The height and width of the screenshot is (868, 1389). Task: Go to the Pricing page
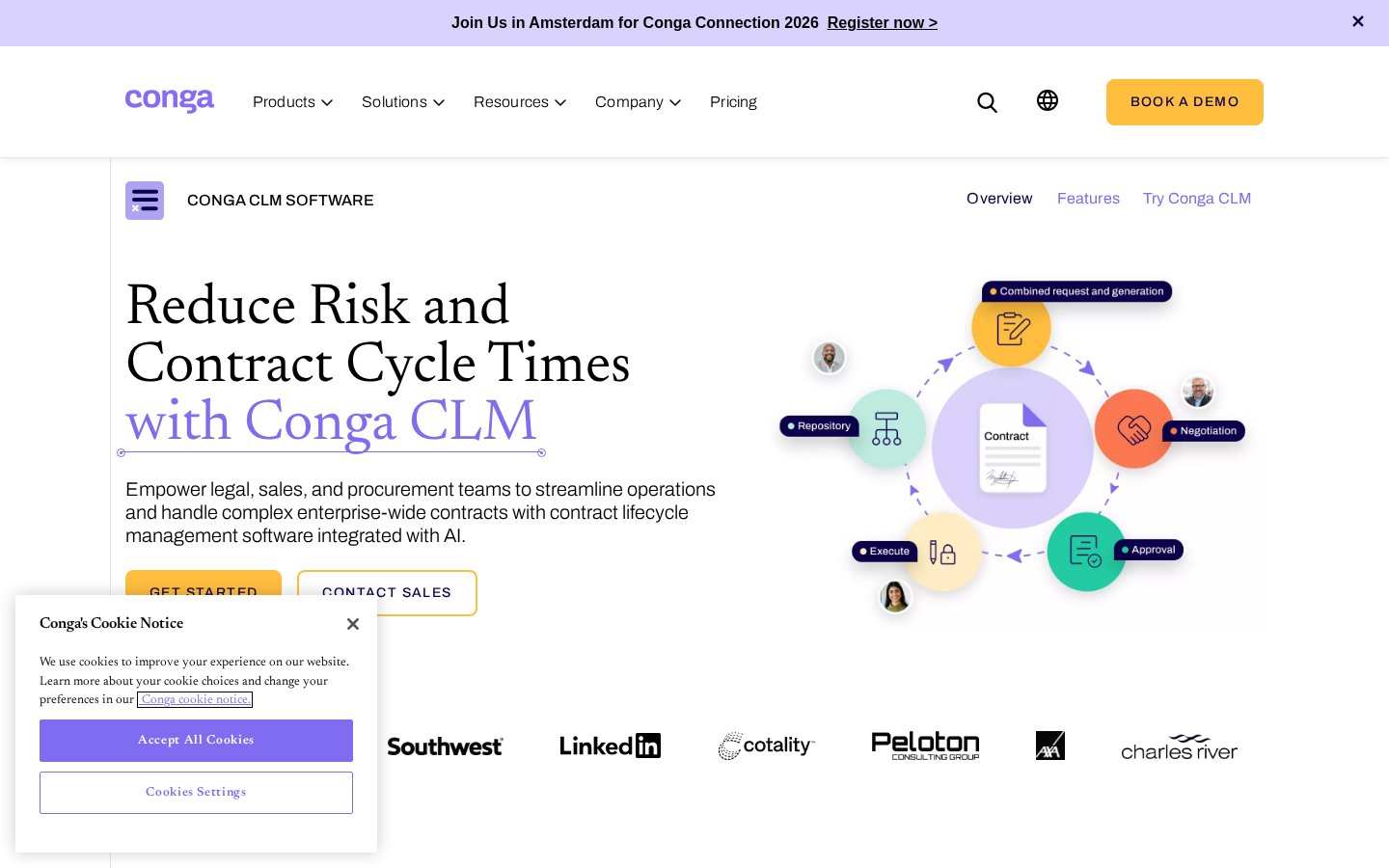pyautogui.click(x=733, y=102)
